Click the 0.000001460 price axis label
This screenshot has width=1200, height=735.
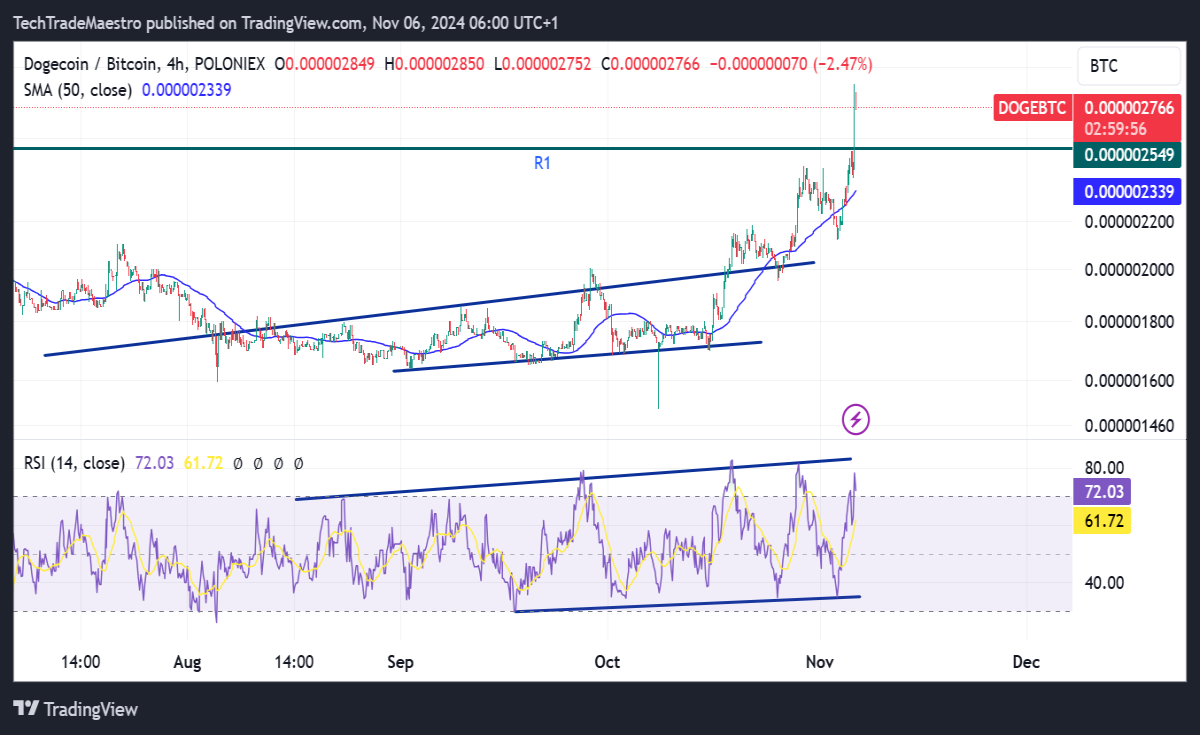(x=1128, y=426)
